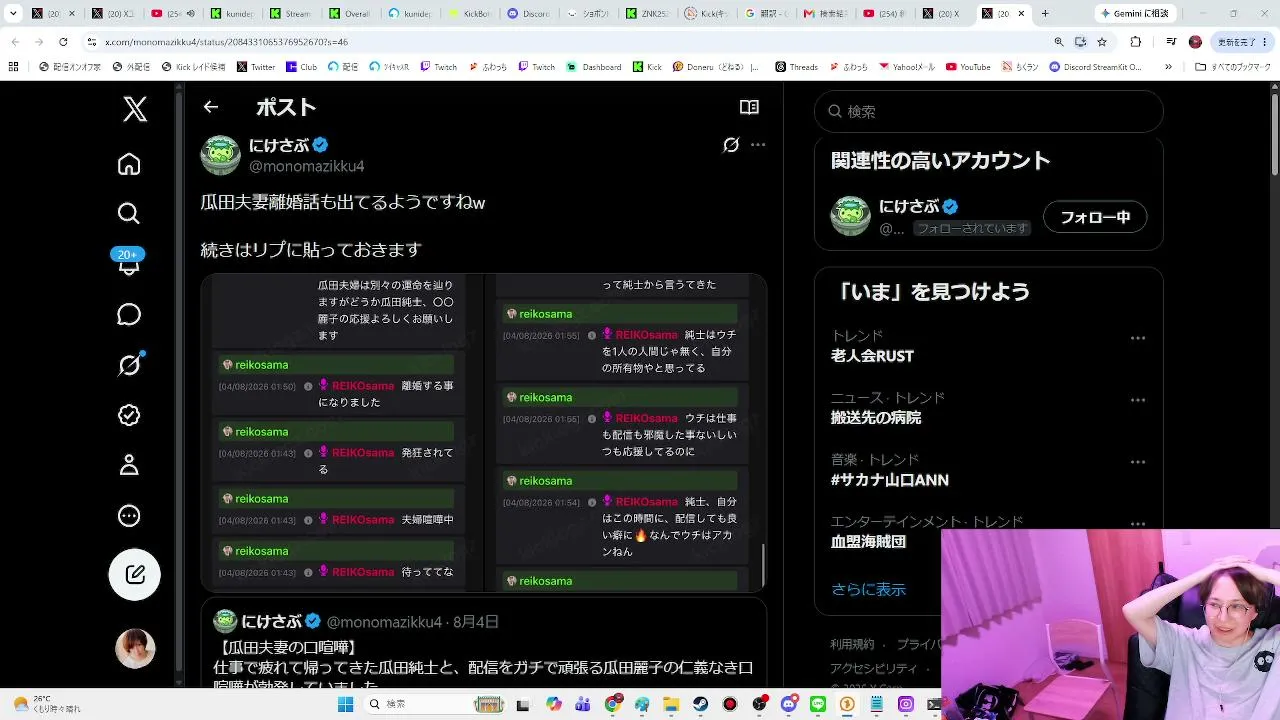Open the Threads bookmark

click(x=796, y=67)
